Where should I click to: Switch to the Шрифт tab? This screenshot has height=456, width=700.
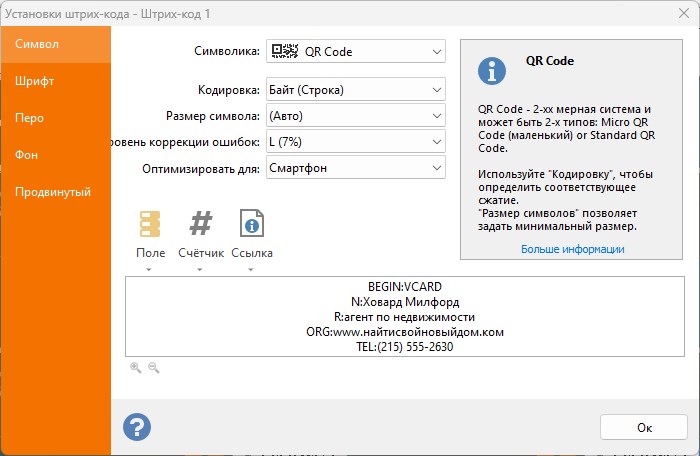[55, 81]
